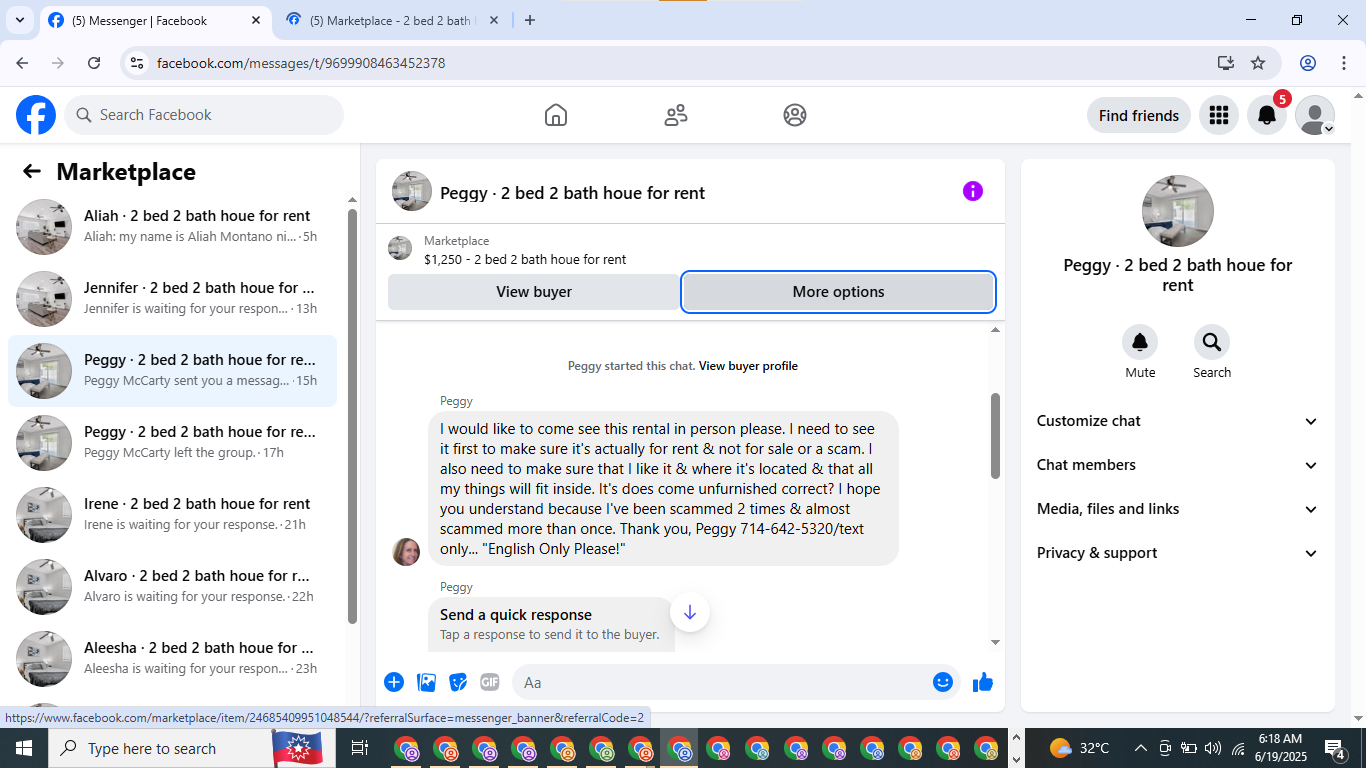Open Chrome three-dot menu
This screenshot has height=768, width=1366.
pos(1343,63)
